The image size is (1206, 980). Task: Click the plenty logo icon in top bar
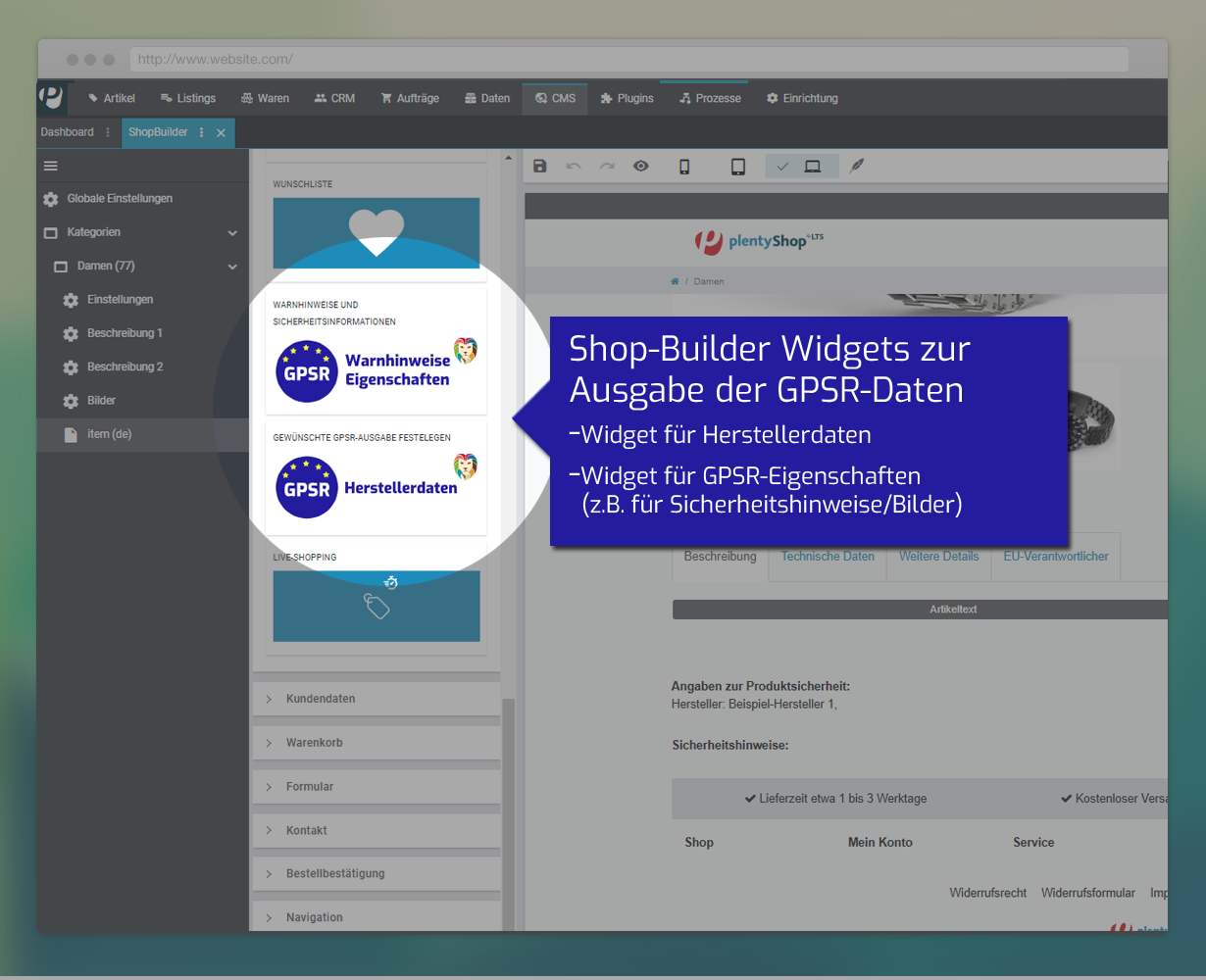(51, 97)
